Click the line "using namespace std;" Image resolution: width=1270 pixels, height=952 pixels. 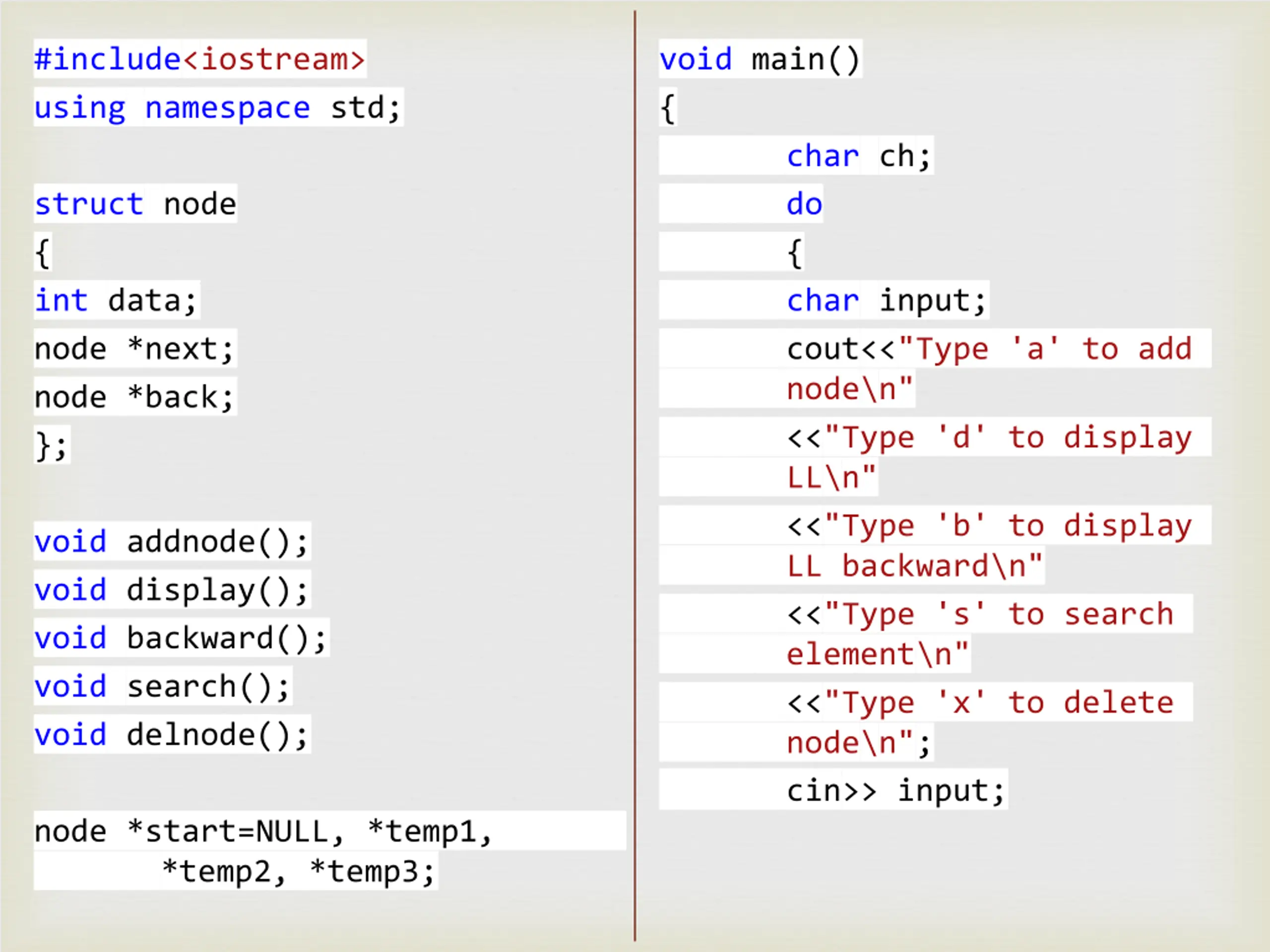[218, 108]
